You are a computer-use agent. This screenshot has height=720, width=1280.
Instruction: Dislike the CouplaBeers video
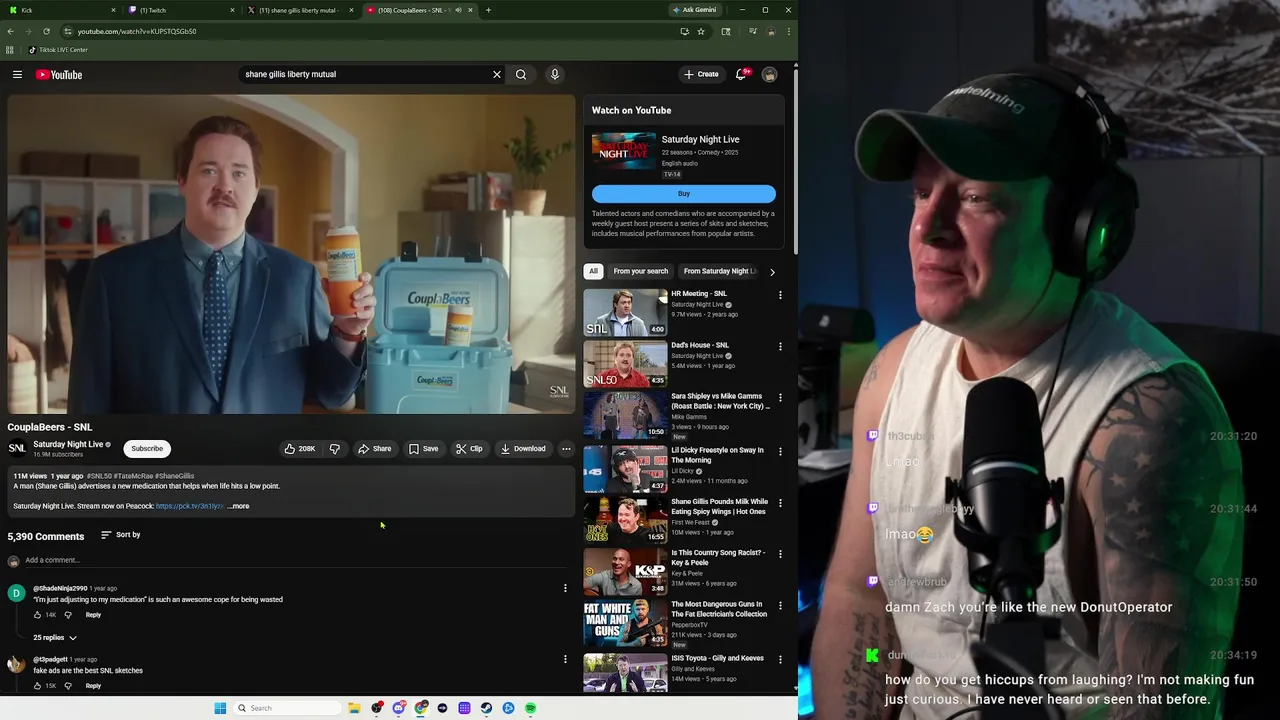click(x=335, y=449)
